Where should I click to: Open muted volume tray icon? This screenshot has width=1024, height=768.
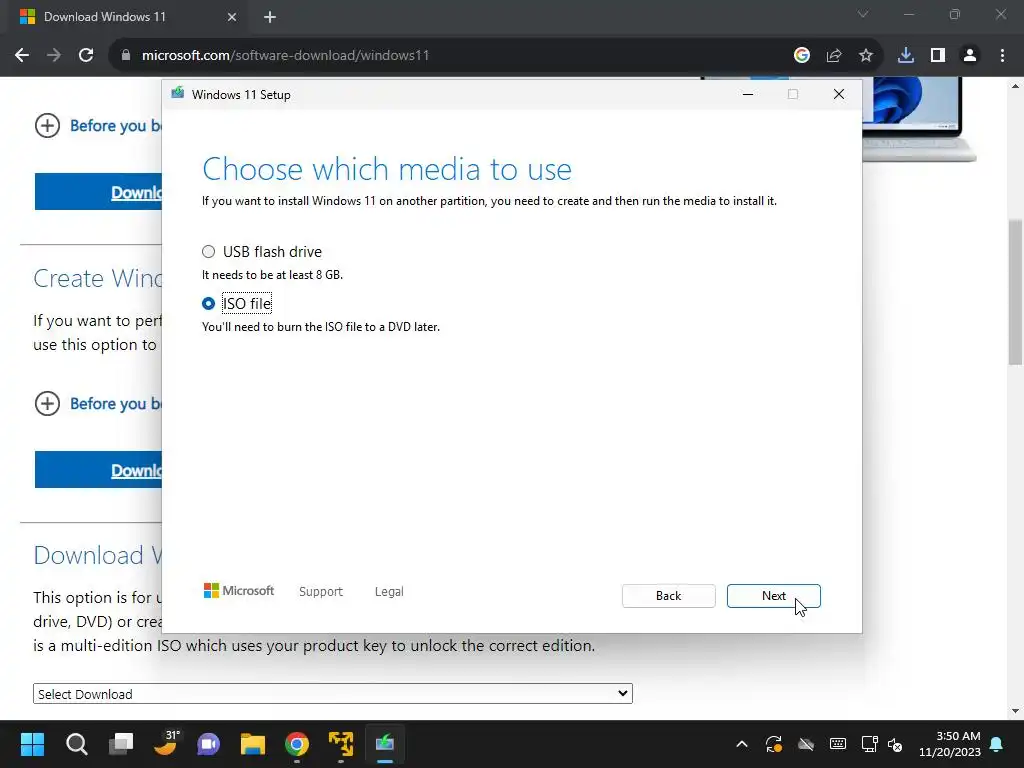(x=895, y=744)
